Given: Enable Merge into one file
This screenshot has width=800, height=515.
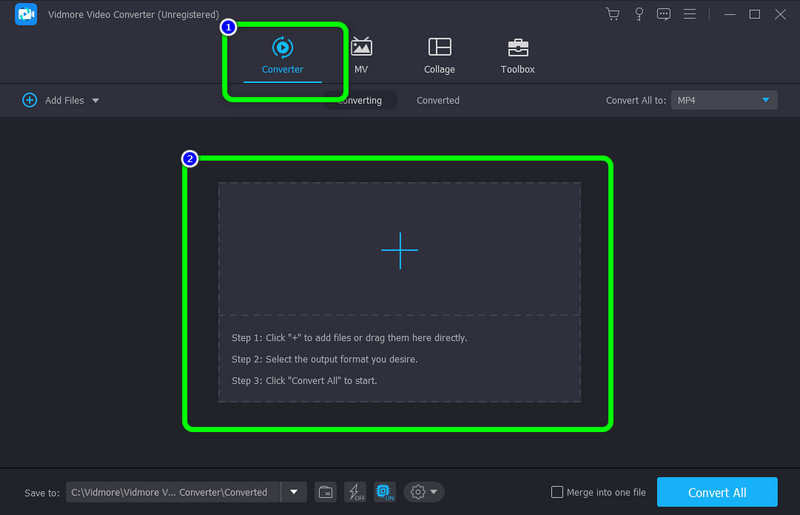Looking at the screenshot, I should click(557, 492).
